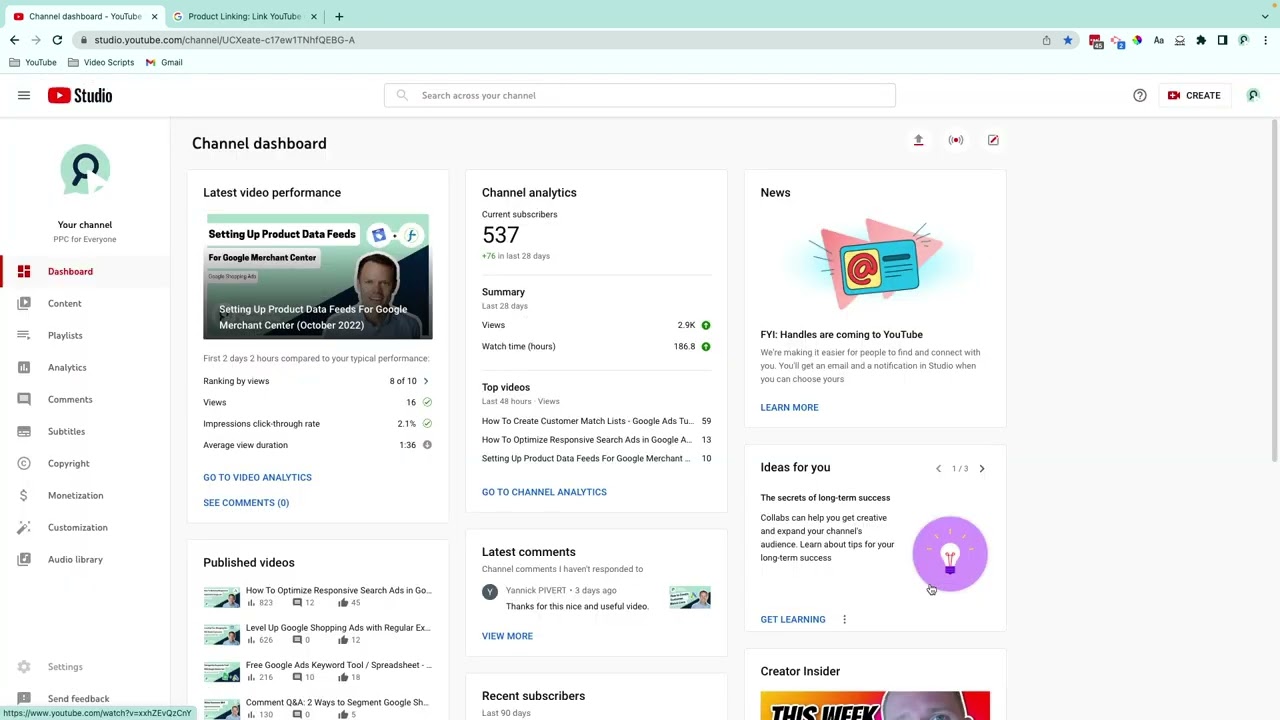Open the latest video thumbnail

[x=318, y=276]
